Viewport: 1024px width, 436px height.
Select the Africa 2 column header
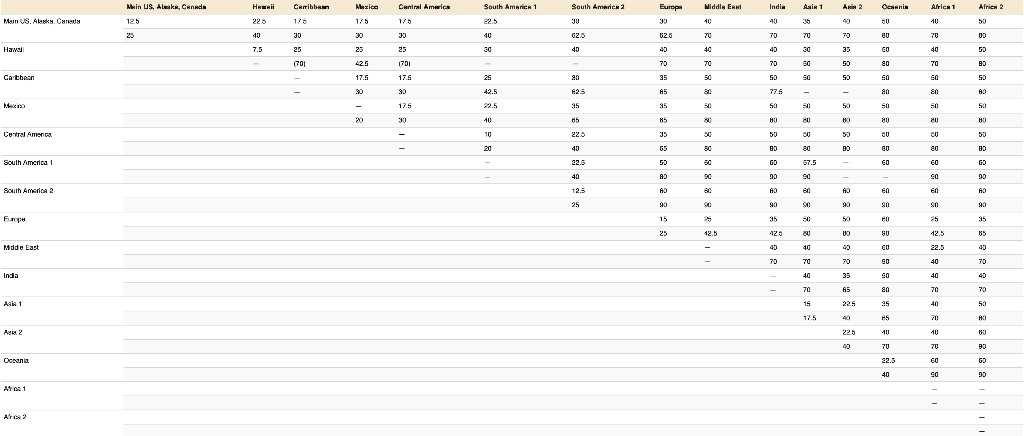coord(990,8)
